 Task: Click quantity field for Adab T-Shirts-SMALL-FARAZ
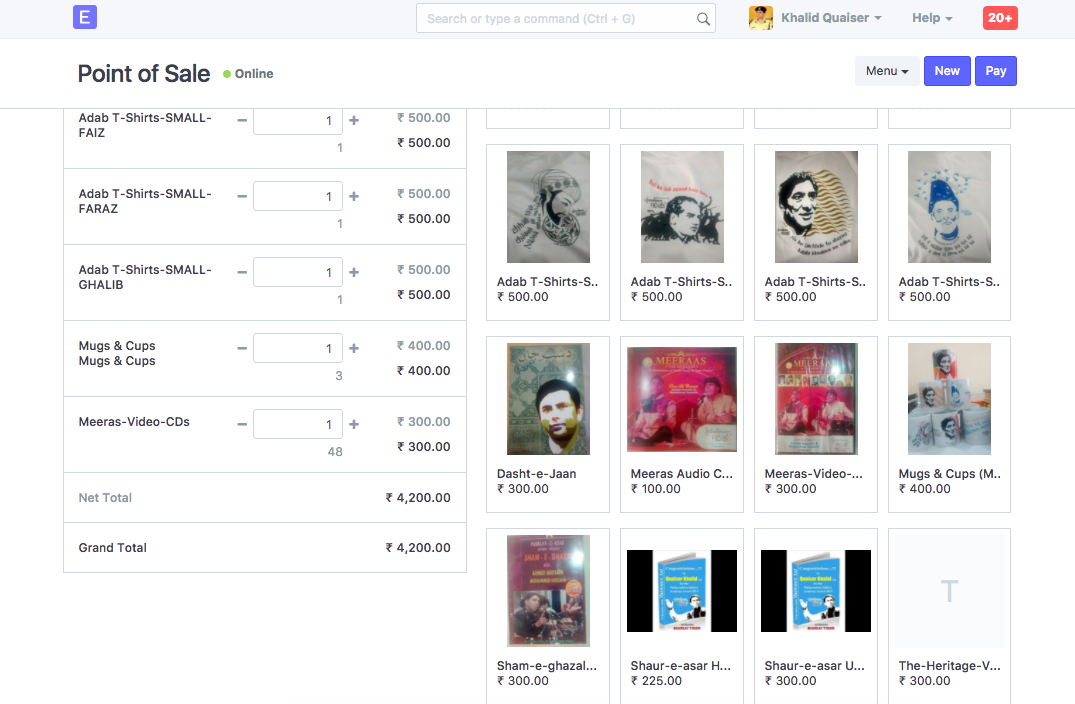298,196
